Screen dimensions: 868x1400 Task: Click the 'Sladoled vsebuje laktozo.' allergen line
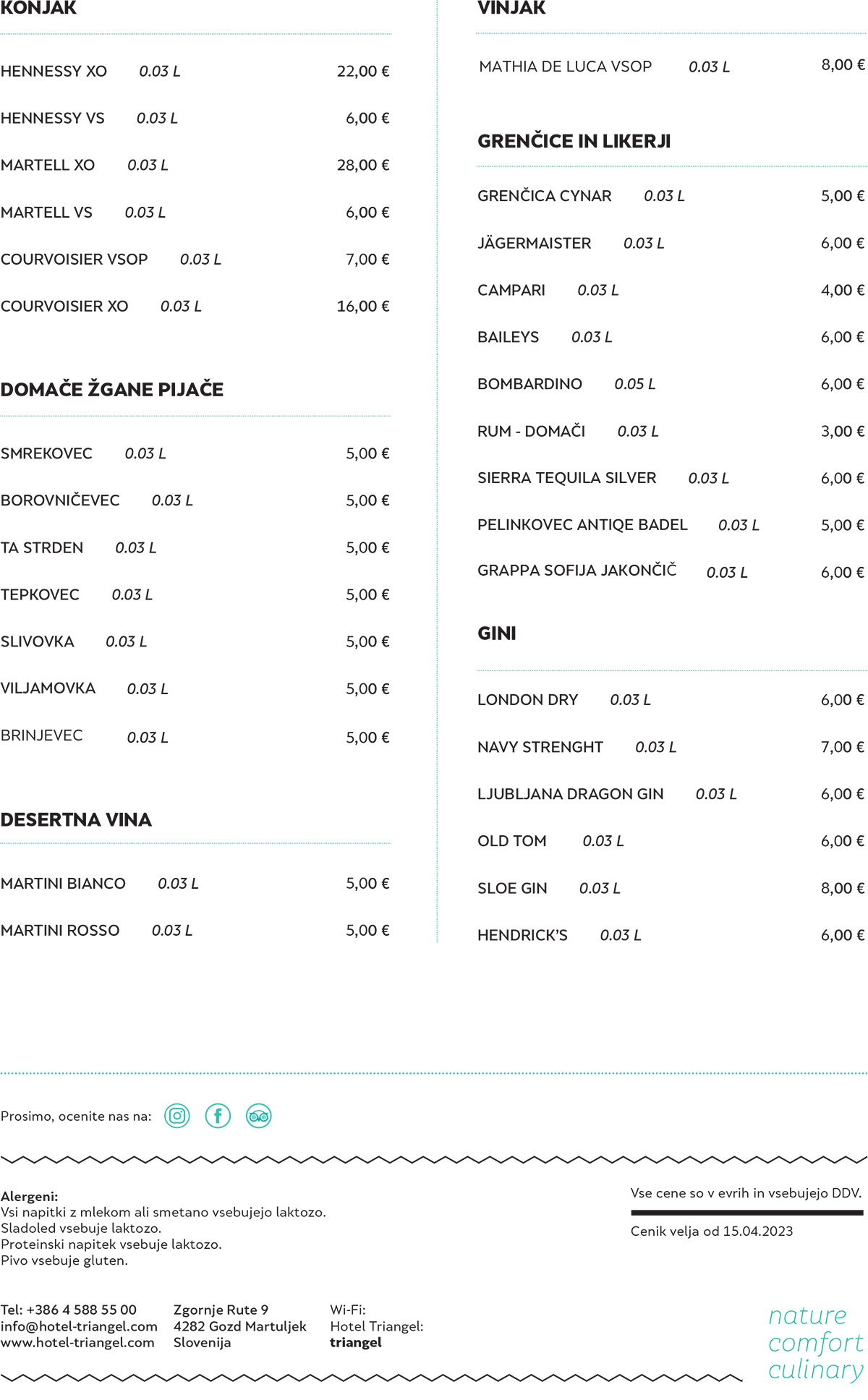click(81, 1229)
